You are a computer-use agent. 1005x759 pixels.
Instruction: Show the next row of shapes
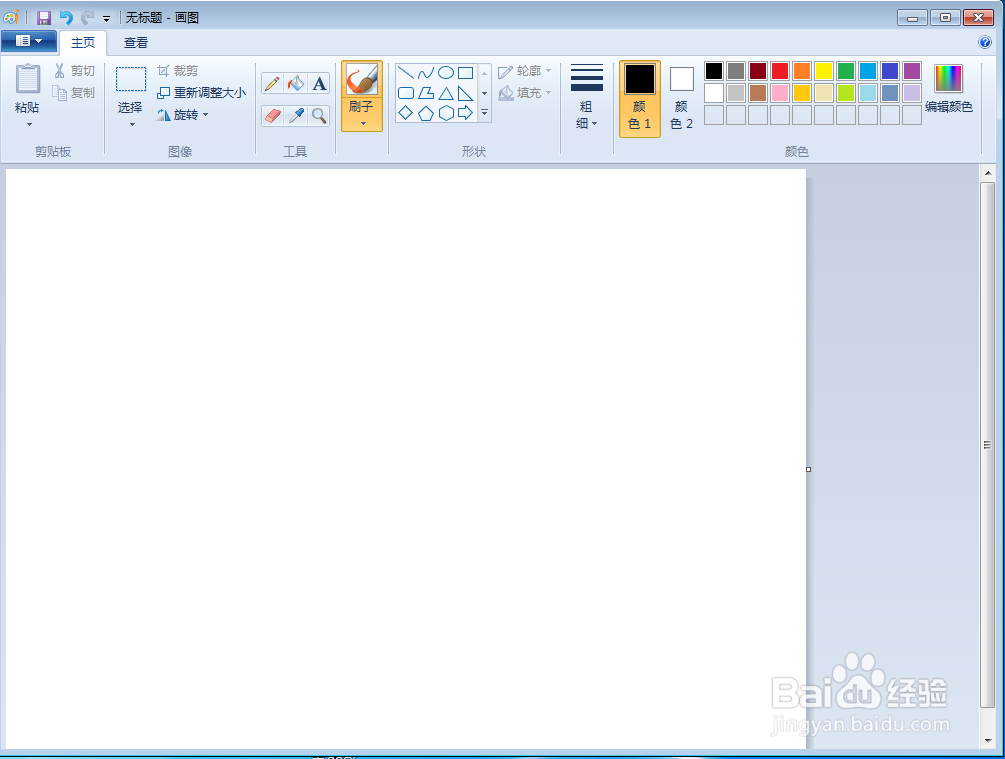pyautogui.click(x=485, y=93)
